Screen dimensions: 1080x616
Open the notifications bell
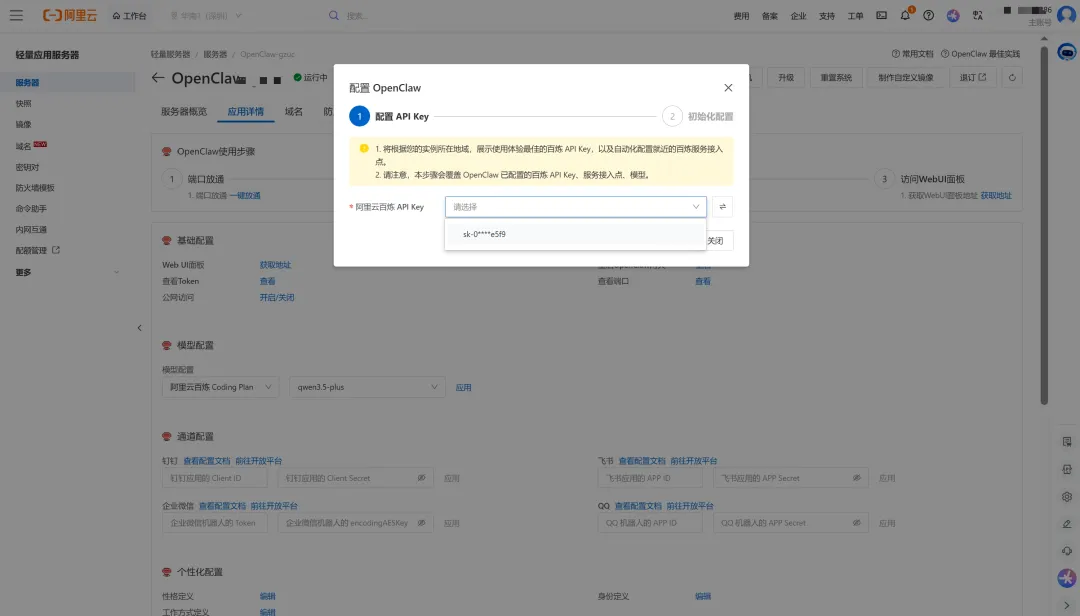pos(905,15)
